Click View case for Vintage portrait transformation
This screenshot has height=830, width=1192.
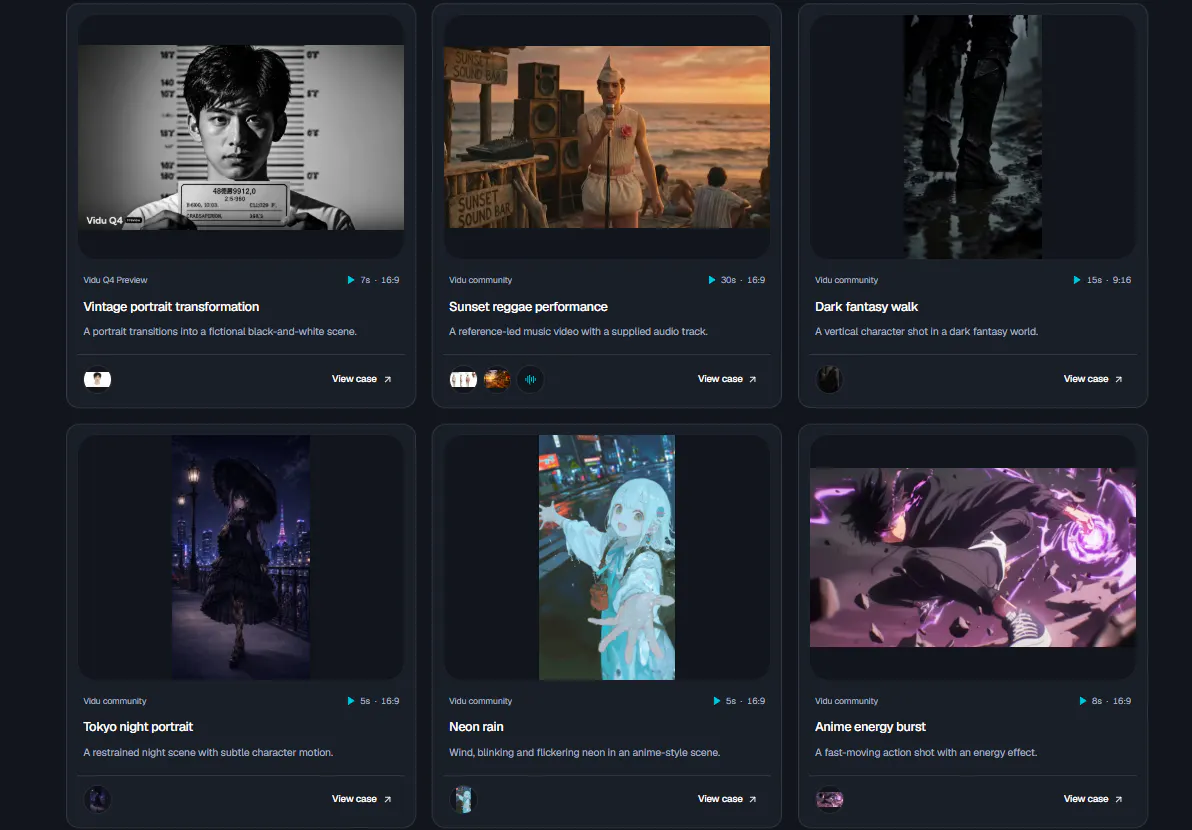click(362, 379)
